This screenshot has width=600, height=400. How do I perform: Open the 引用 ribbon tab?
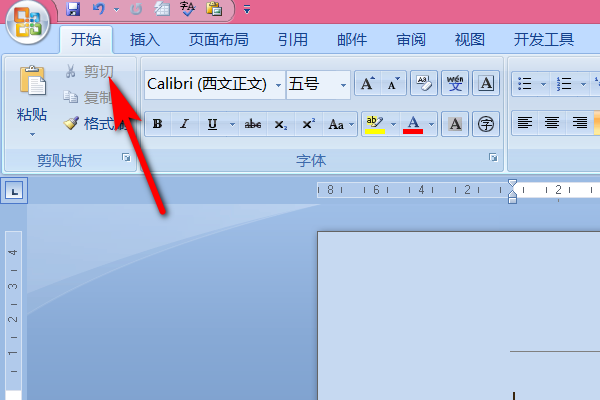pyautogui.click(x=293, y=39)
